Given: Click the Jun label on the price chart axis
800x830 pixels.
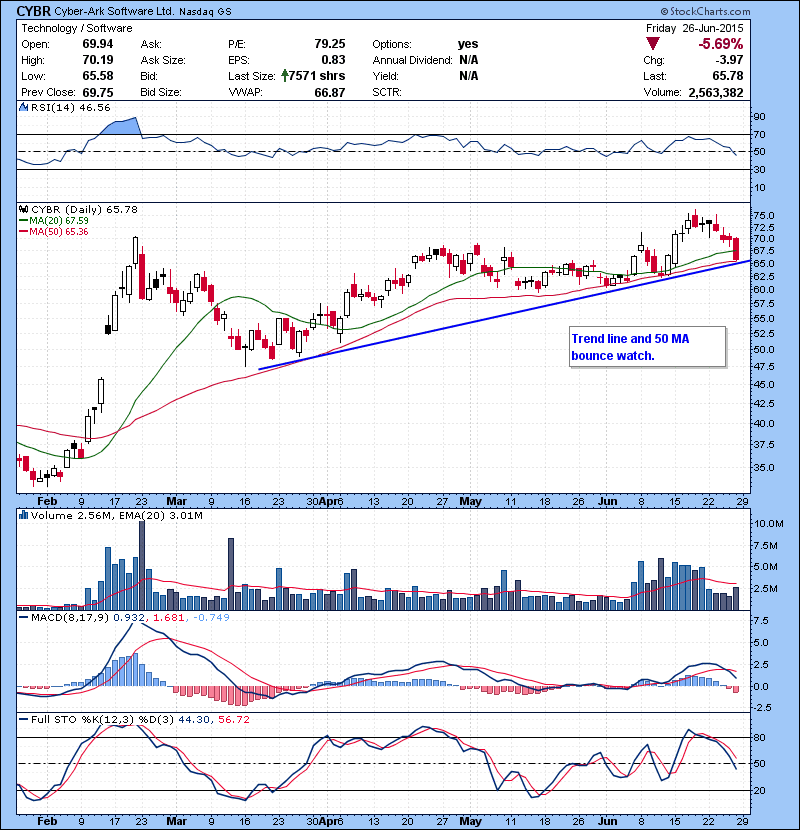Looking at the screenshot, I should pos(608,499).
